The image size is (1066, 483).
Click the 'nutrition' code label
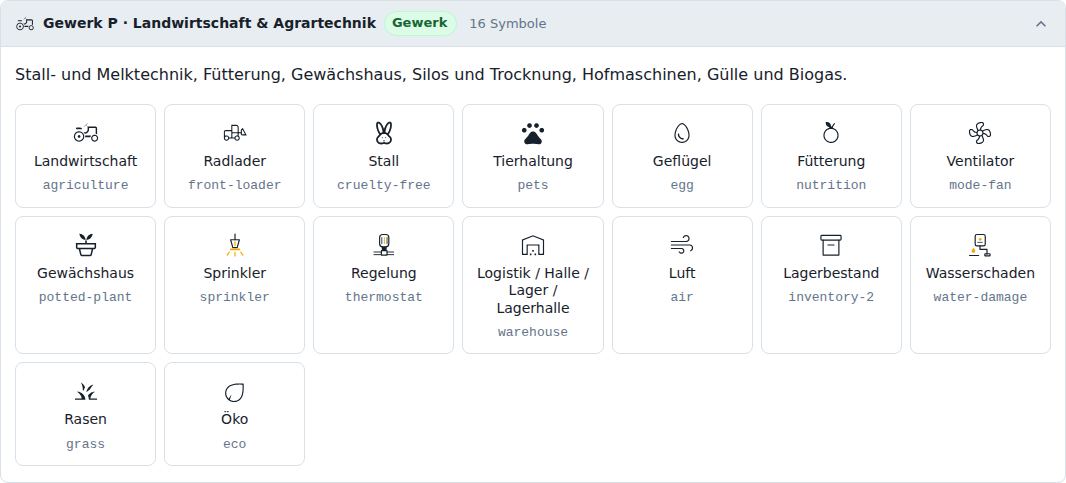click(831, 185)
